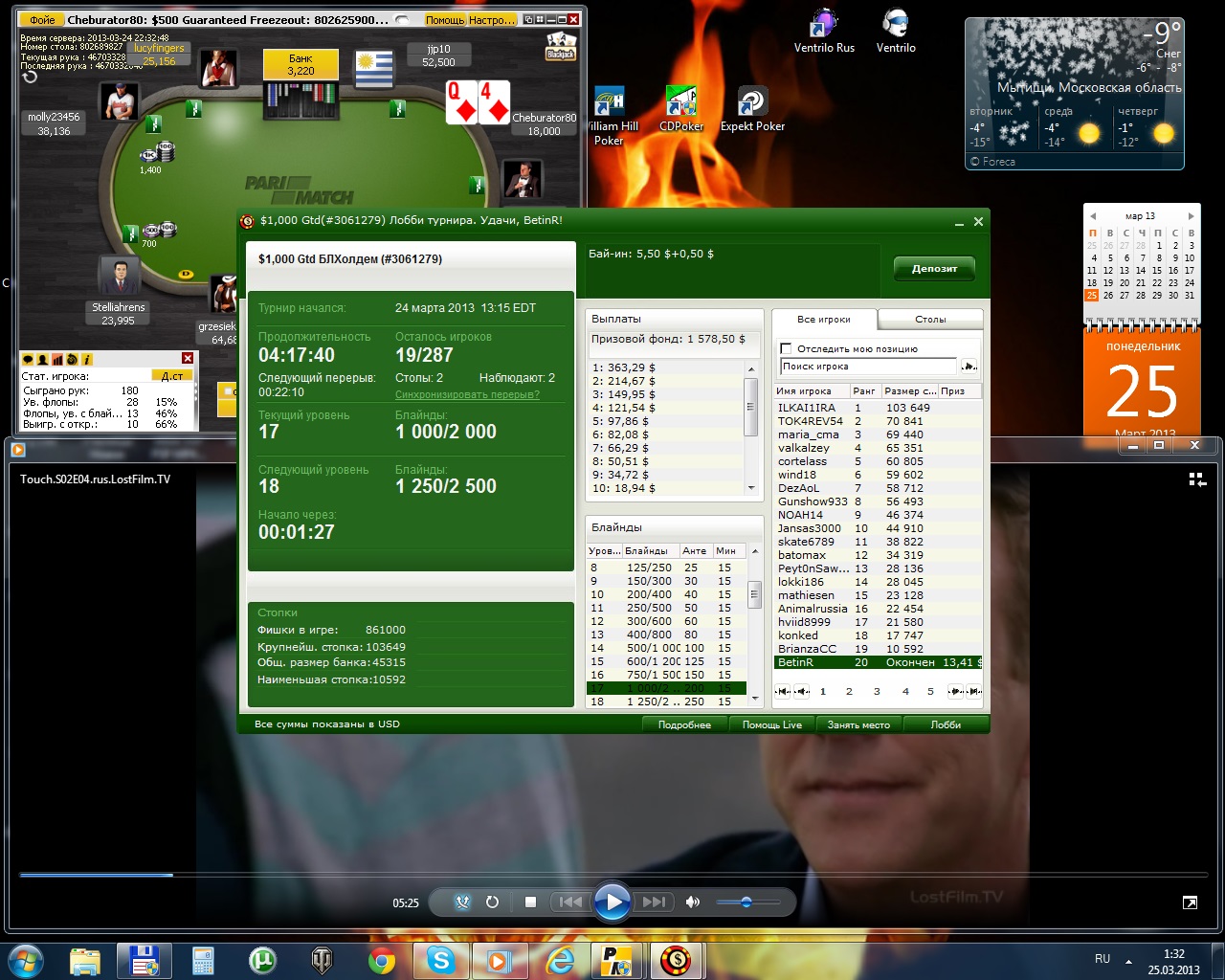This screenshot has height=980, width=1225.
Task: Open the Expekt Poker desktop shortcut
Action: tap(752, 108)
